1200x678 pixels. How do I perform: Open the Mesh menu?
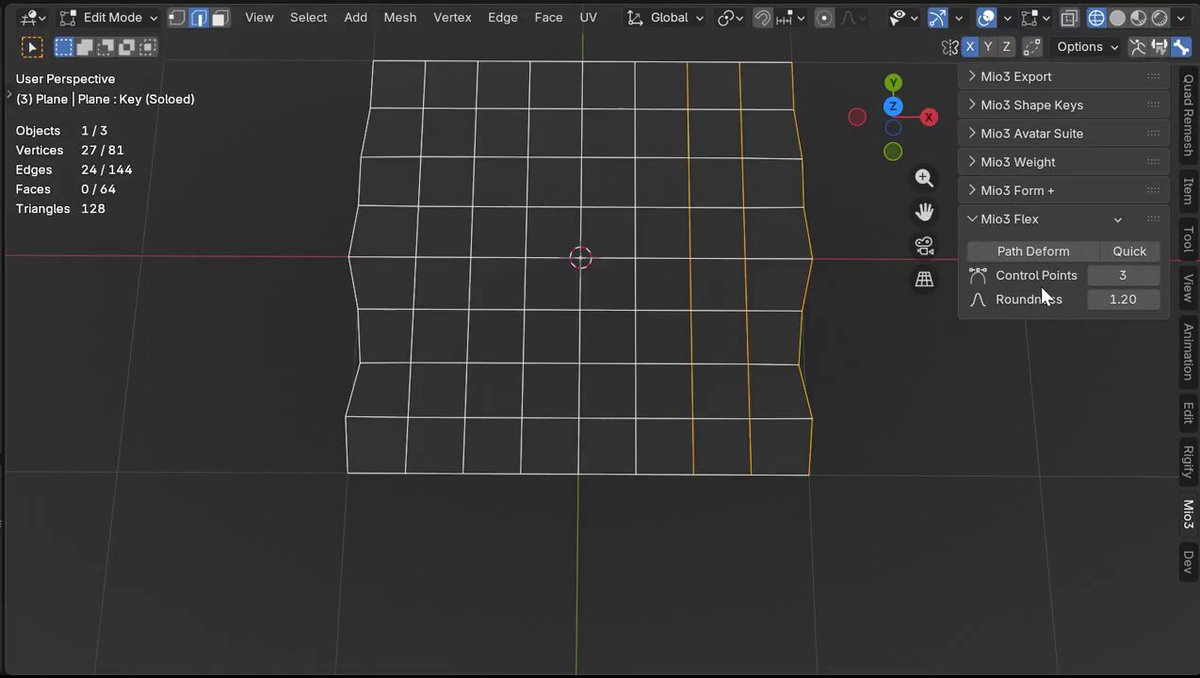(400, 17)
